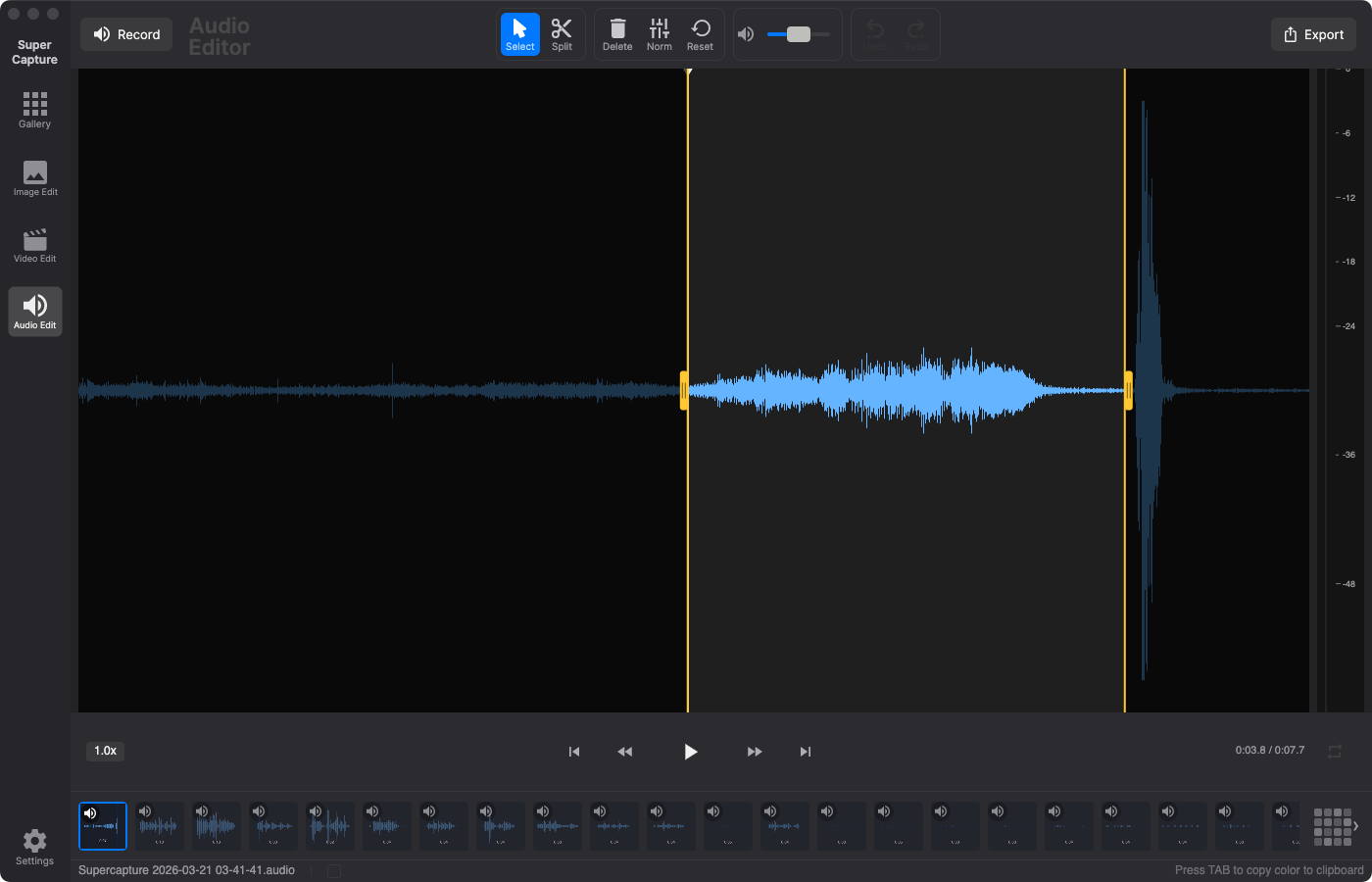
Task: Activate the Select tool
Action: coord(520,33)
